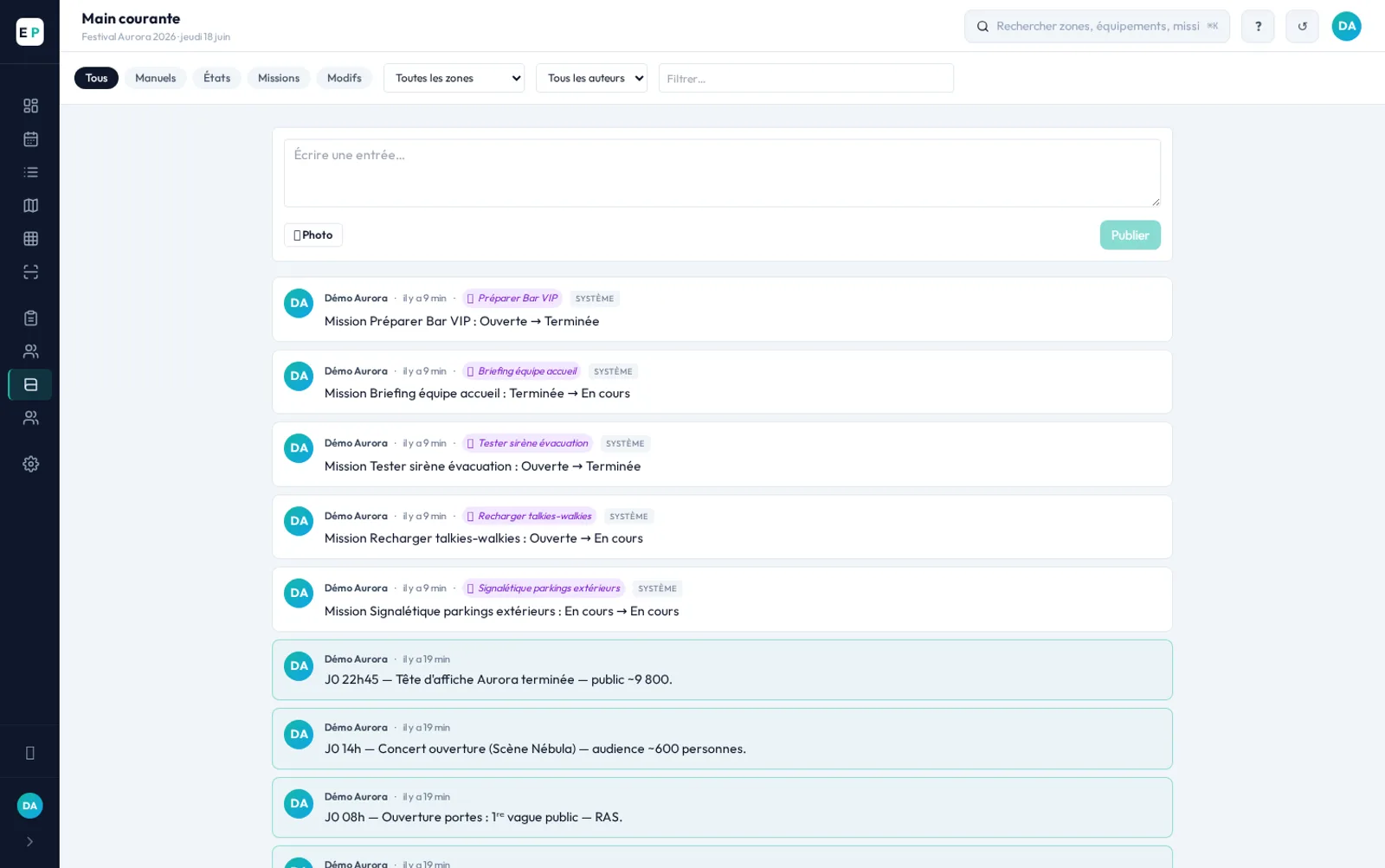Click text 'Mission Briefing équipe accueil : Terminée → En cours'
The width and height of the screenshot is (1385, 868).
[477, 393]
